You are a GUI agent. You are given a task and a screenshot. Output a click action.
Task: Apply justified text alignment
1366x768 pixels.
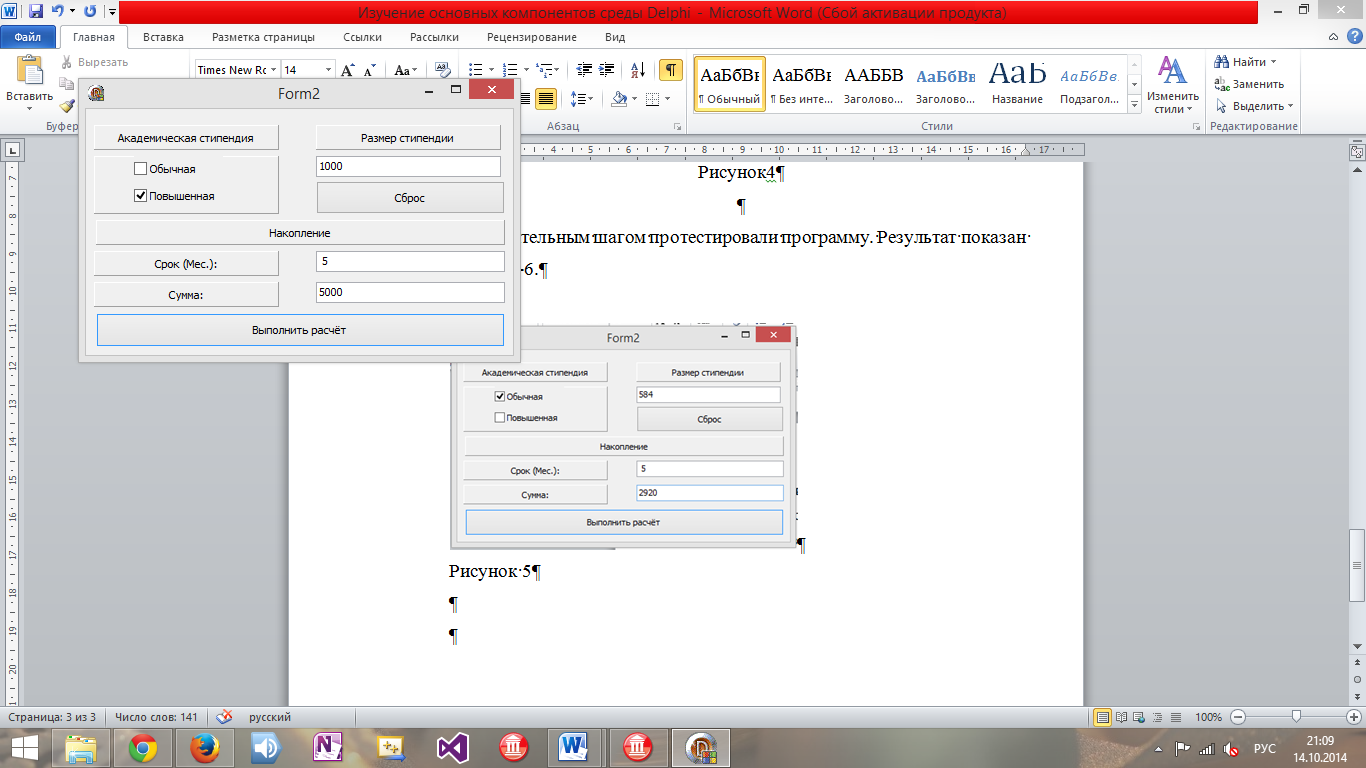546,99
